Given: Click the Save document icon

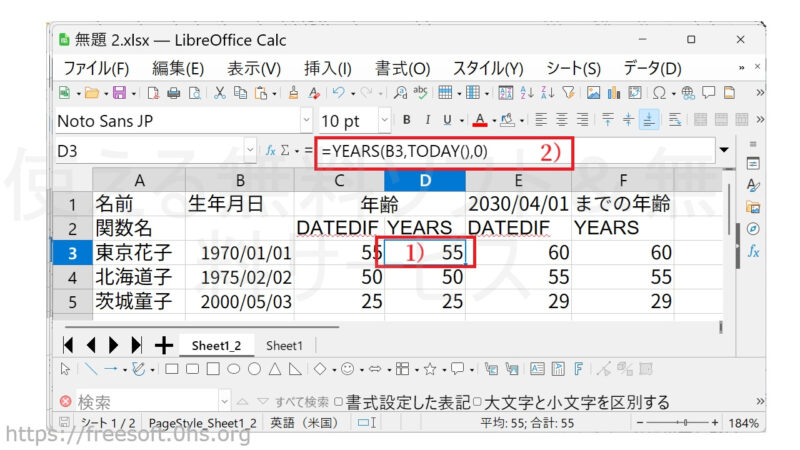Looking at the screenshot, I should 119,93.
